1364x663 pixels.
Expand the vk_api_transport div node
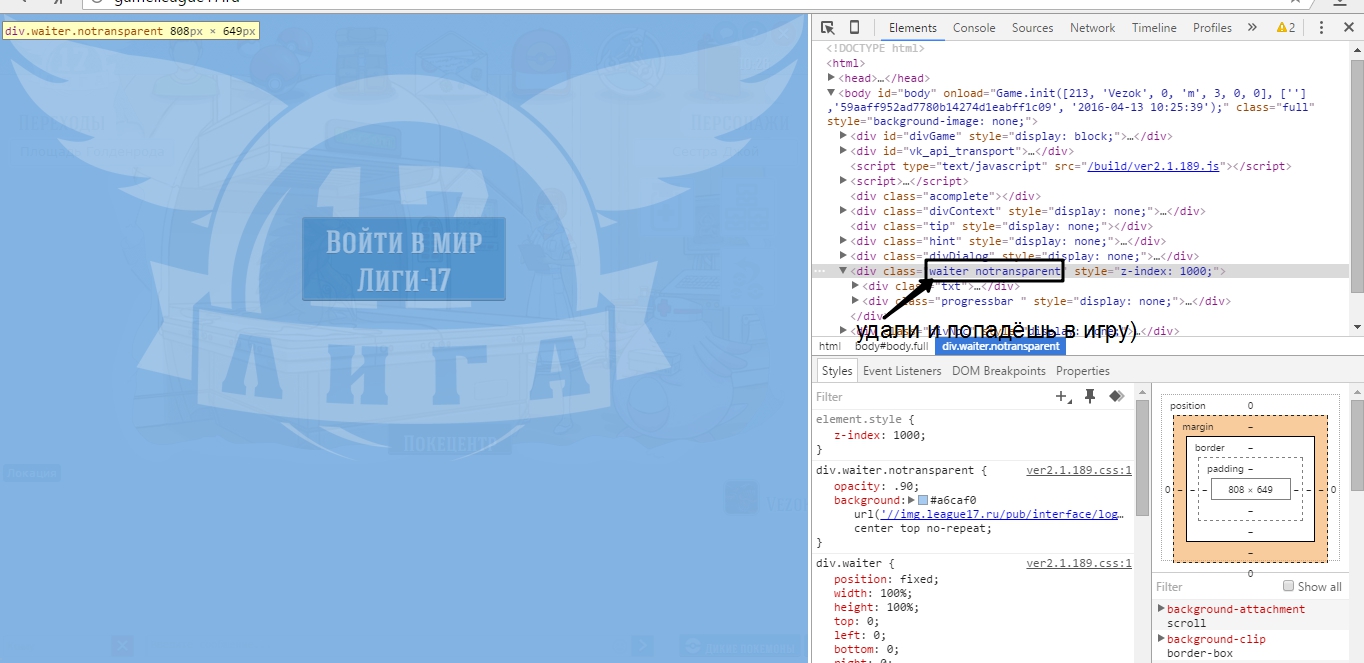pyautogui.click(x=843, y=151)
